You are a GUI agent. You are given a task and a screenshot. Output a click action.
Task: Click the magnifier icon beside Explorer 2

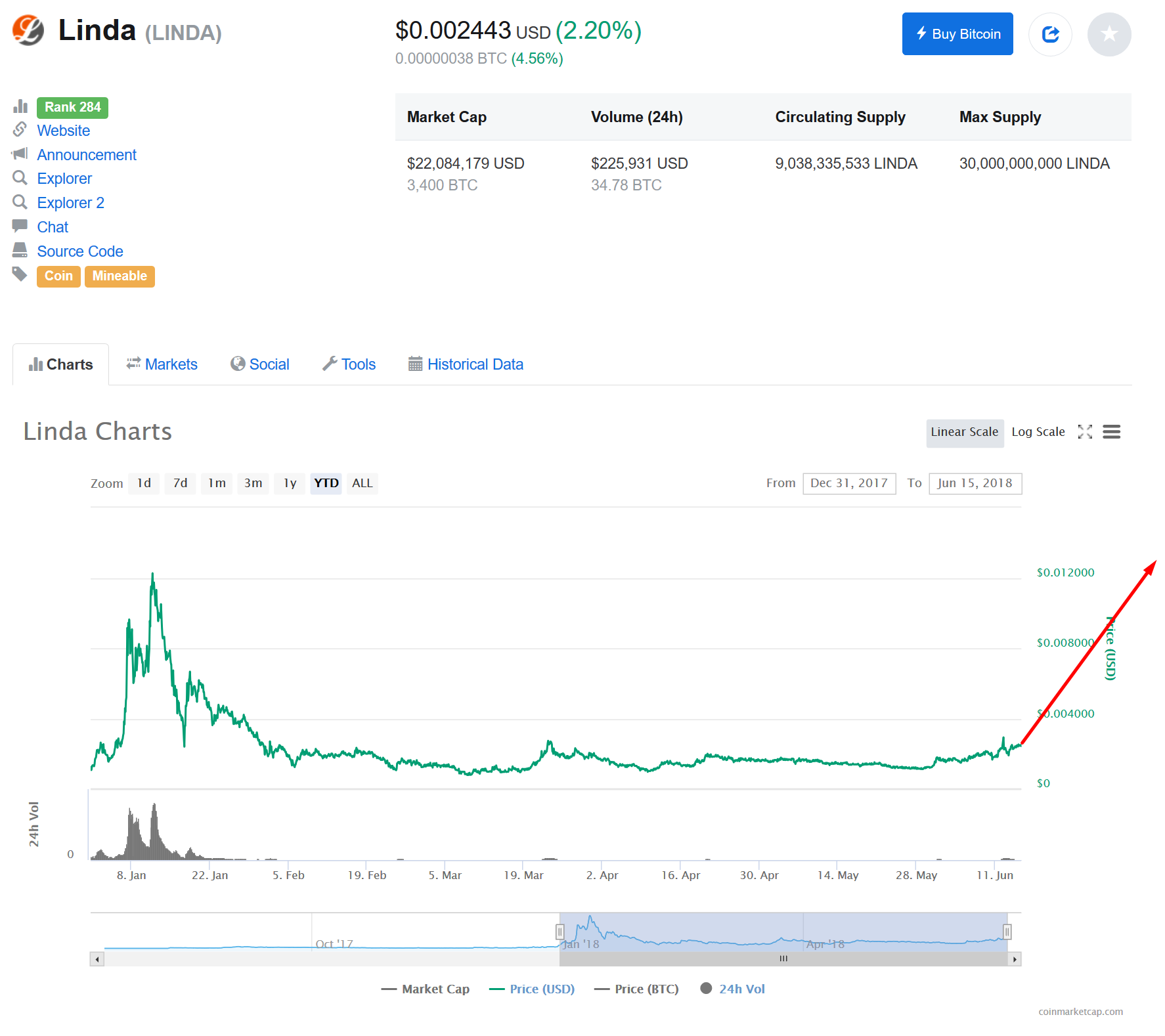click(20, 202)
